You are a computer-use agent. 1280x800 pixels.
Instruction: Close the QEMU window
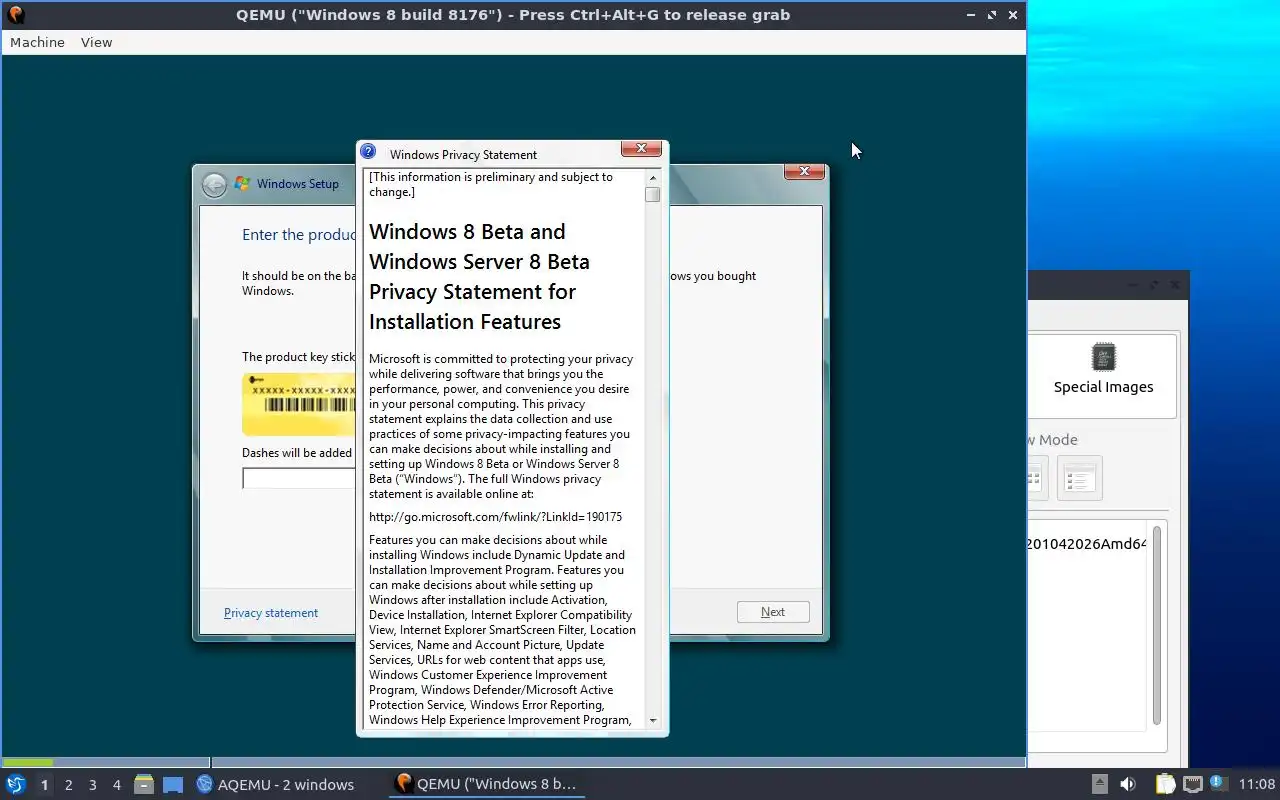click(x=1013, y=15)
